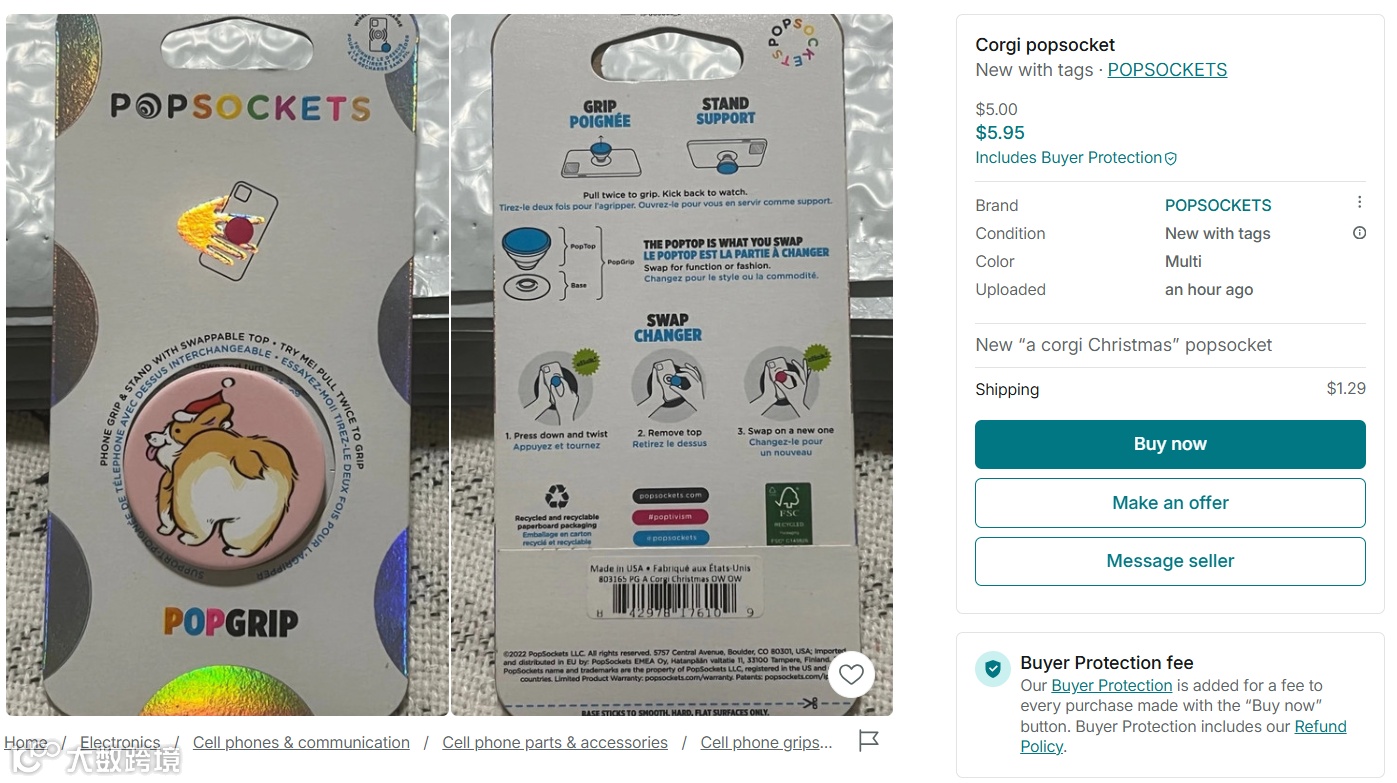Open the Buyer Protection link in fee text
This screenshot has width=1397, height=783.
[1111, 686]
